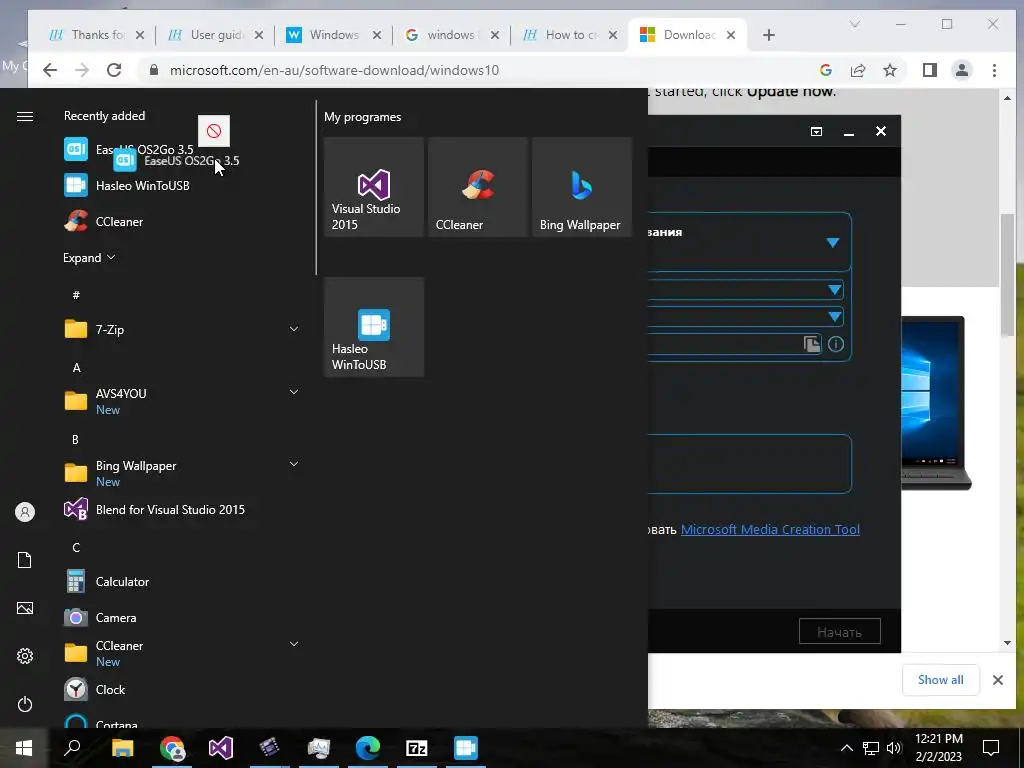Open Chrome three-dot menu
Image resolution: width=1024 pixels, height=768 pixels.
(995, 71)
